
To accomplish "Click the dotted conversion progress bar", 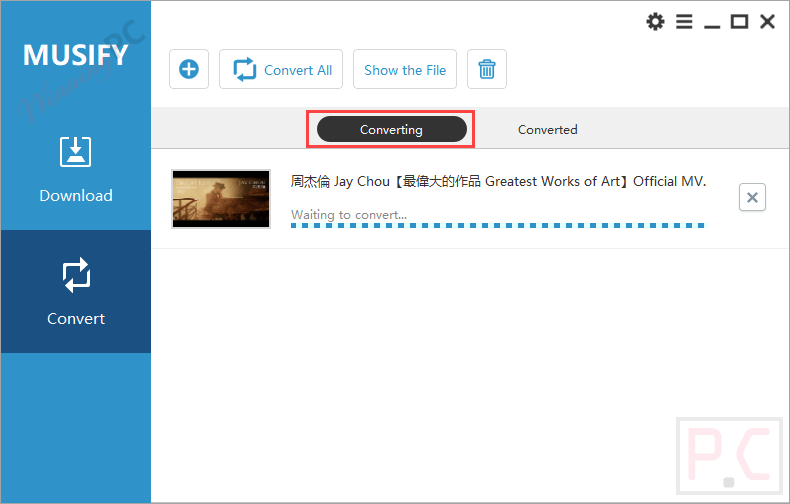I will (498, 225).
